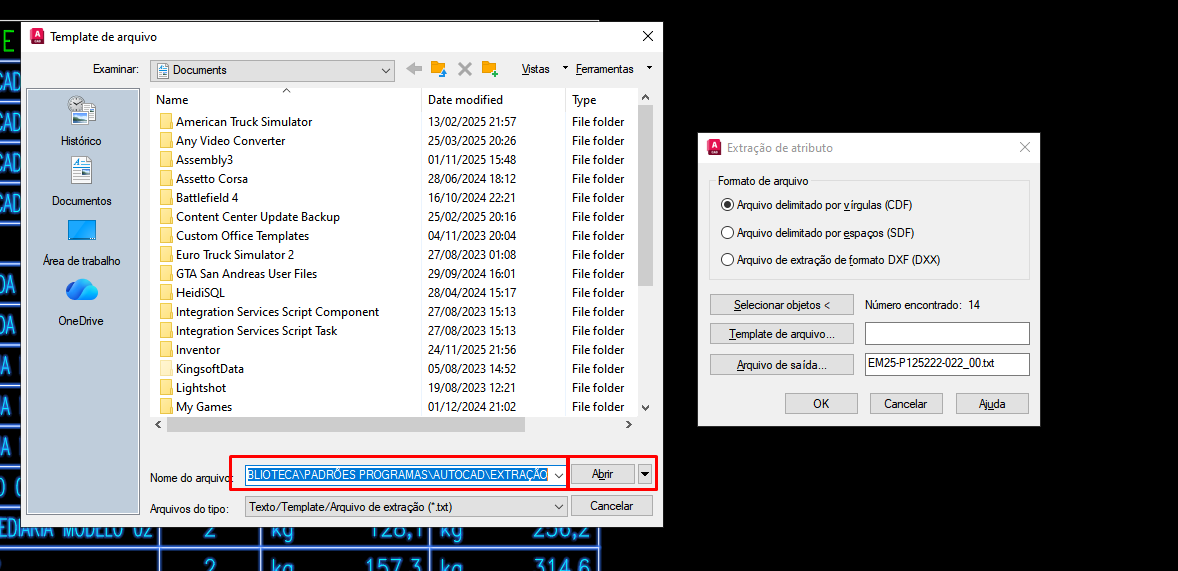Click the Delete X icon in toolbar
Viewport: 1178px width, 571px height.
tap(464, 69)
